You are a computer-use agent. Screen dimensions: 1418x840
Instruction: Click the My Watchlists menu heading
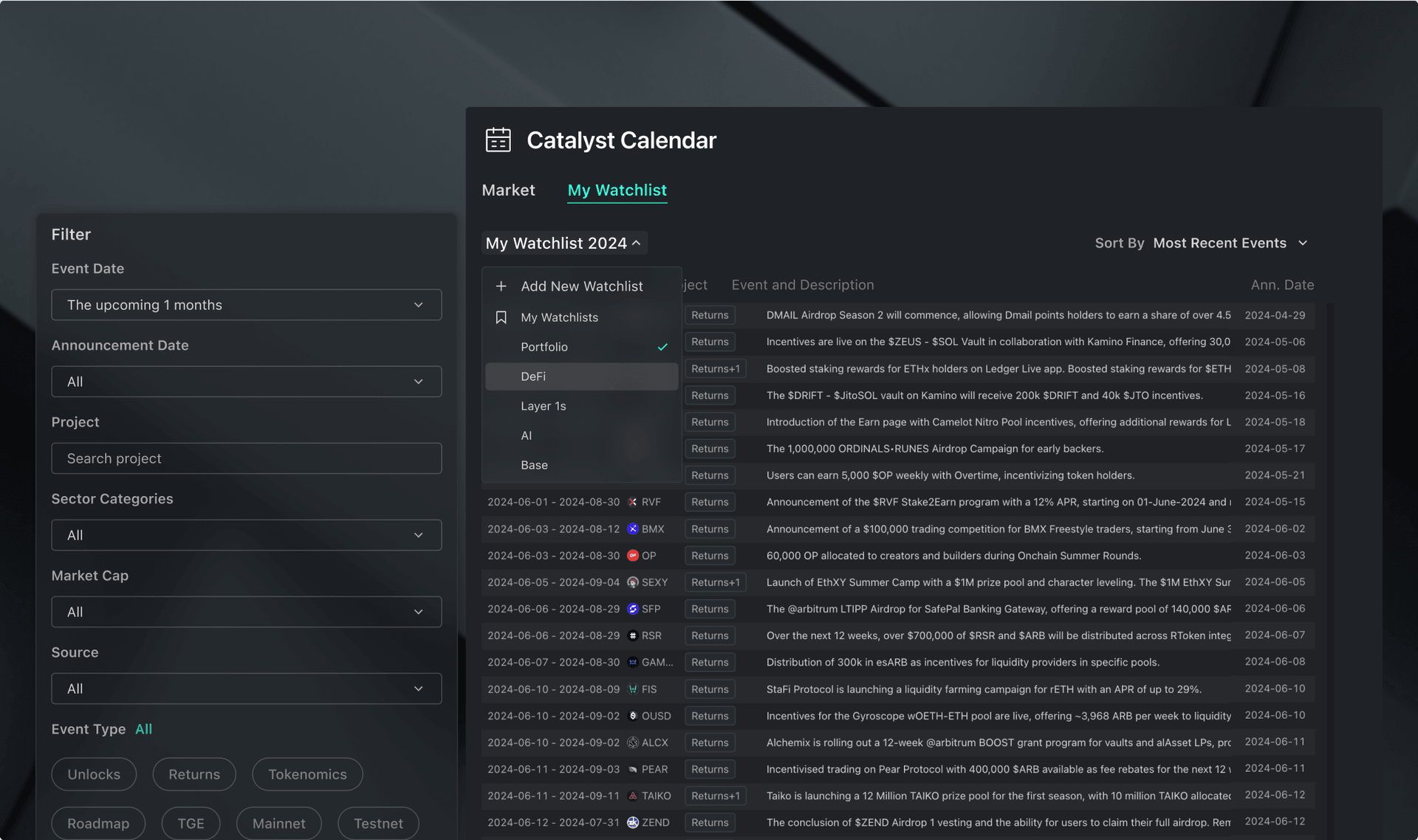(559, 317)
